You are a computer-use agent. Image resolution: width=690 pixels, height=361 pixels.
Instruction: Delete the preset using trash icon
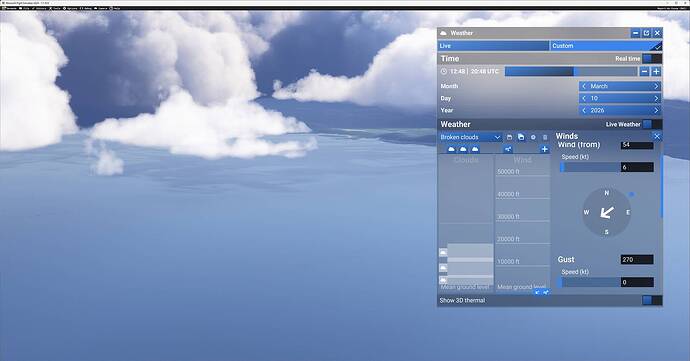click(545, 137)
